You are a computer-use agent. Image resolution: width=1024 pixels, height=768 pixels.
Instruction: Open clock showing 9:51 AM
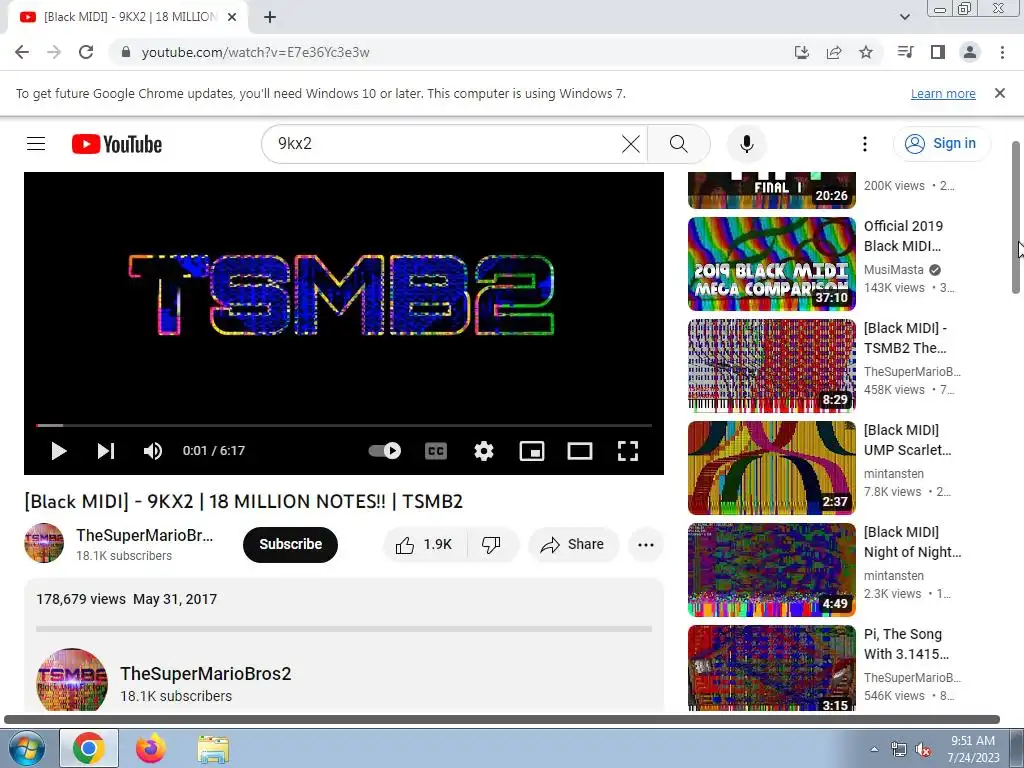pos(973,749)
